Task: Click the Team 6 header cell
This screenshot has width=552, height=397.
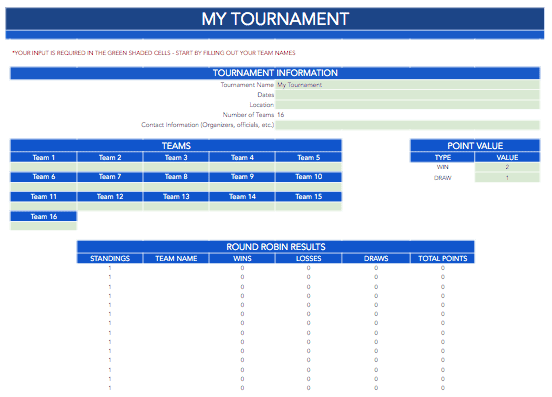Action: pyautogui.click(x=44, y=177)
